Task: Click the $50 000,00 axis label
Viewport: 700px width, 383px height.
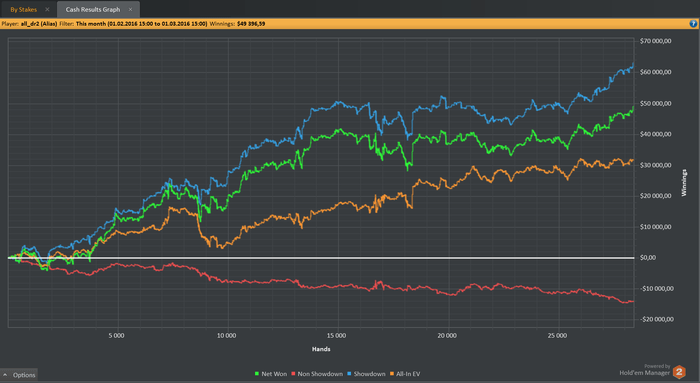Action: 655,104
